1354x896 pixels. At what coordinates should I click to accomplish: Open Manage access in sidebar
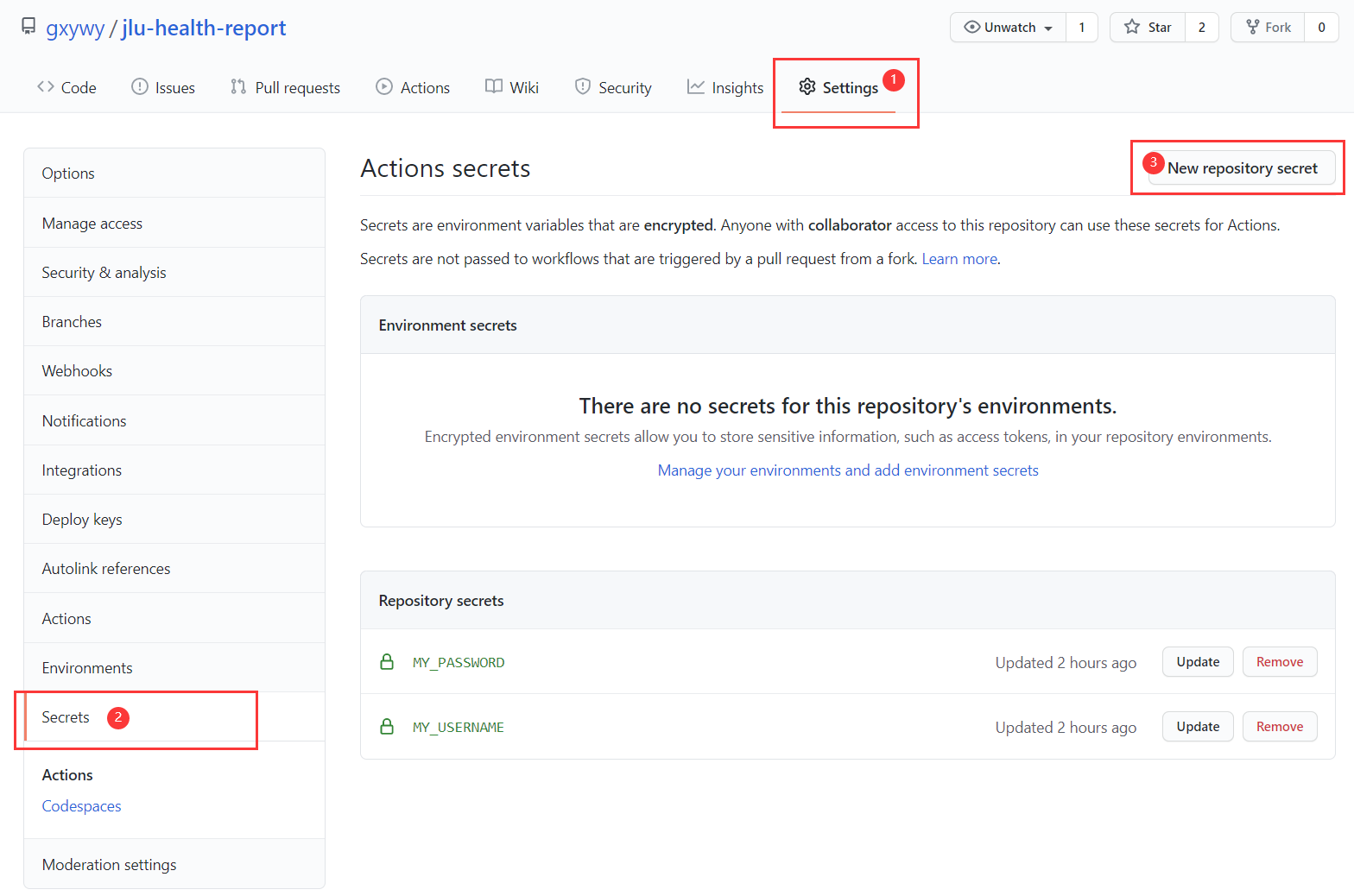tap(174, 224)
